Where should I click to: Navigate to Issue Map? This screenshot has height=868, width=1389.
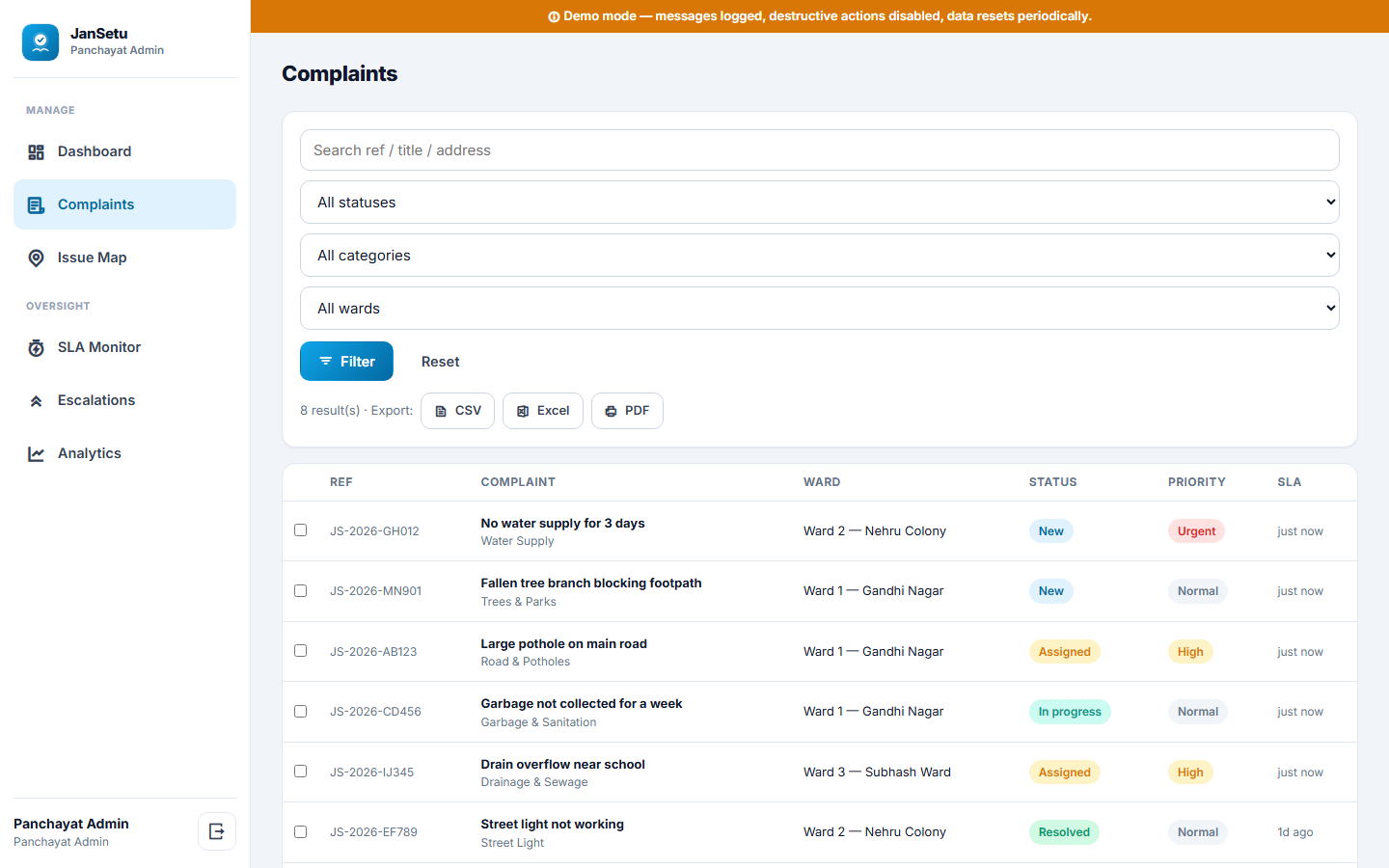click(124, 258)
